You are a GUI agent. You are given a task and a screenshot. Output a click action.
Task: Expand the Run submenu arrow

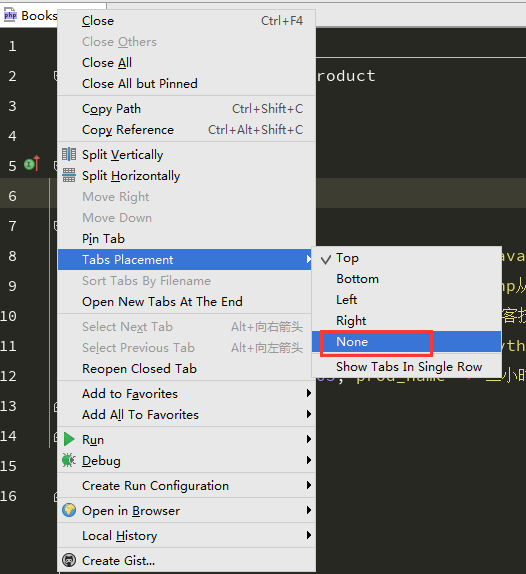coord(309,439)
